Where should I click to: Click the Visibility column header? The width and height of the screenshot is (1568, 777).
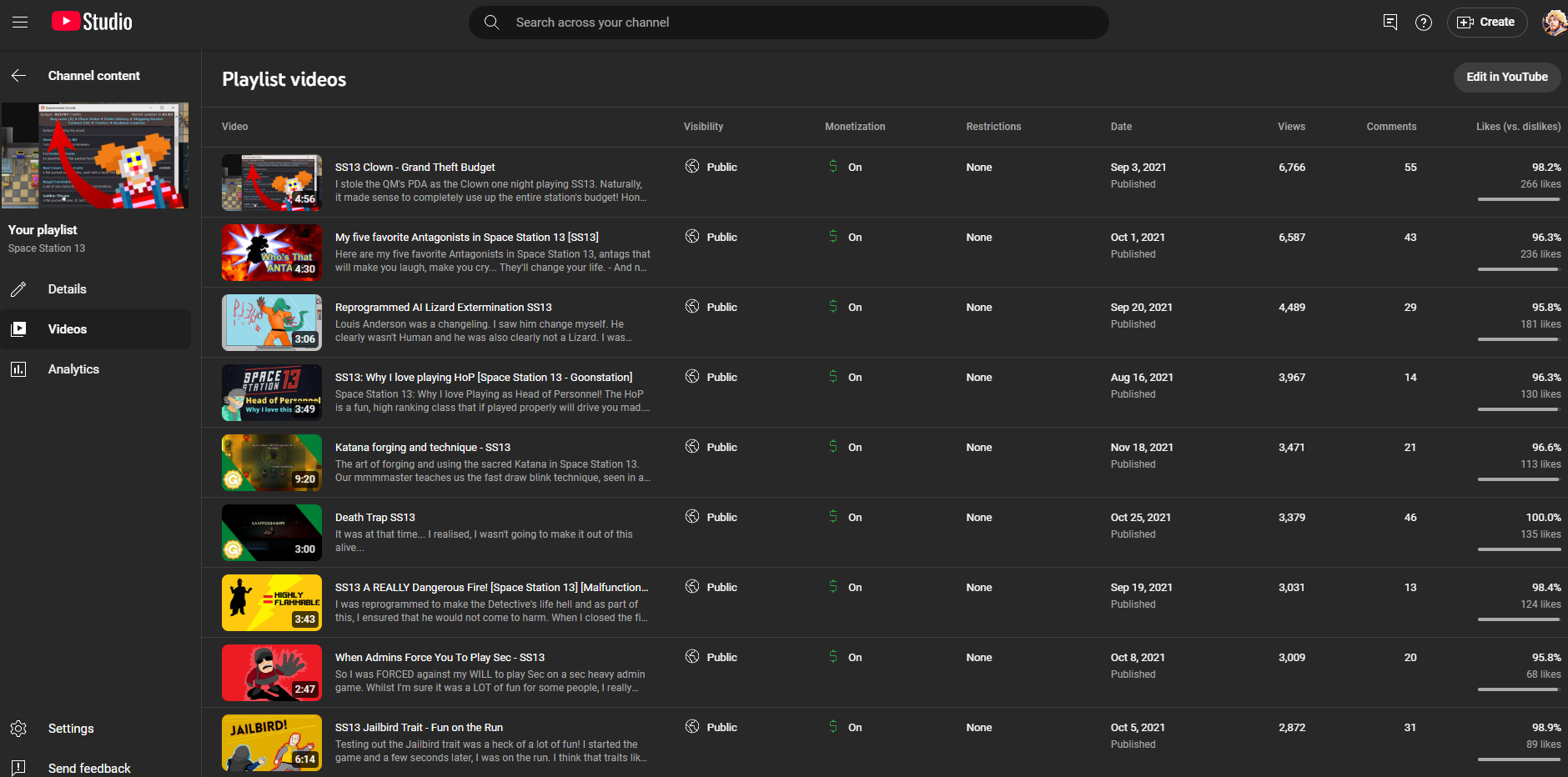tap(704, 127)
